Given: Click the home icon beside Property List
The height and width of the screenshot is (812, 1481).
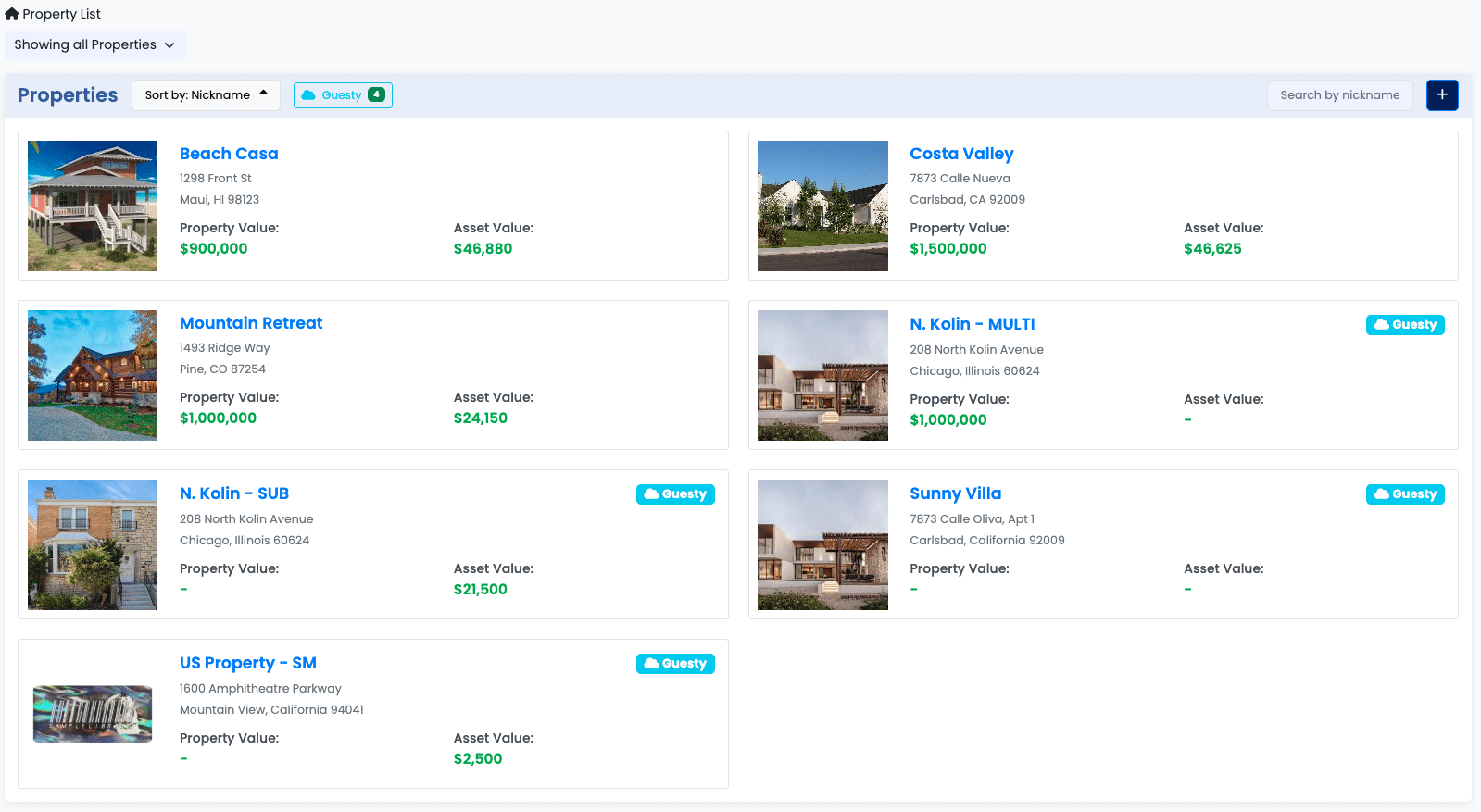Looking at the screenshot, I should coord(12,14).
